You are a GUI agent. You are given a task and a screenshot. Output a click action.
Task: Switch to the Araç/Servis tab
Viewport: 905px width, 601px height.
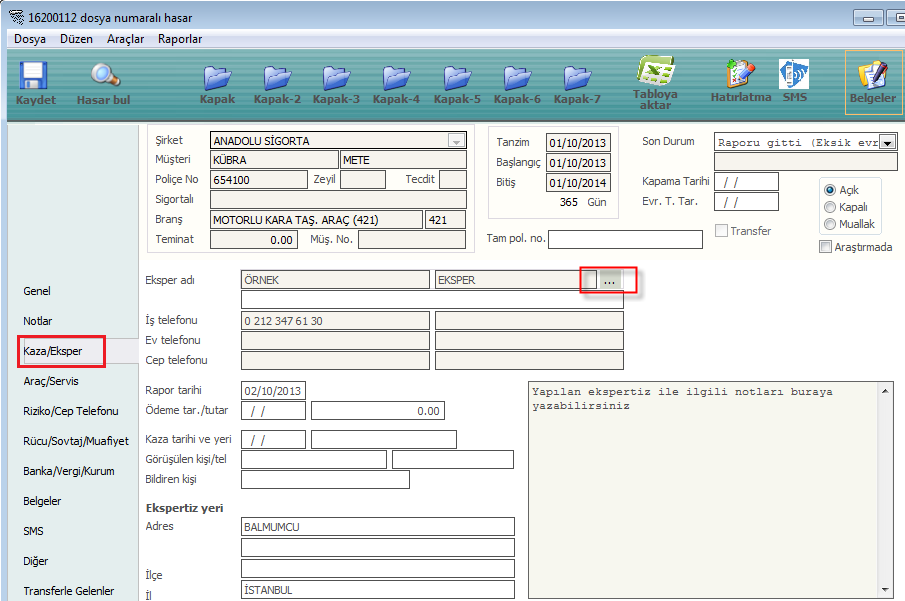click(51, 381)
